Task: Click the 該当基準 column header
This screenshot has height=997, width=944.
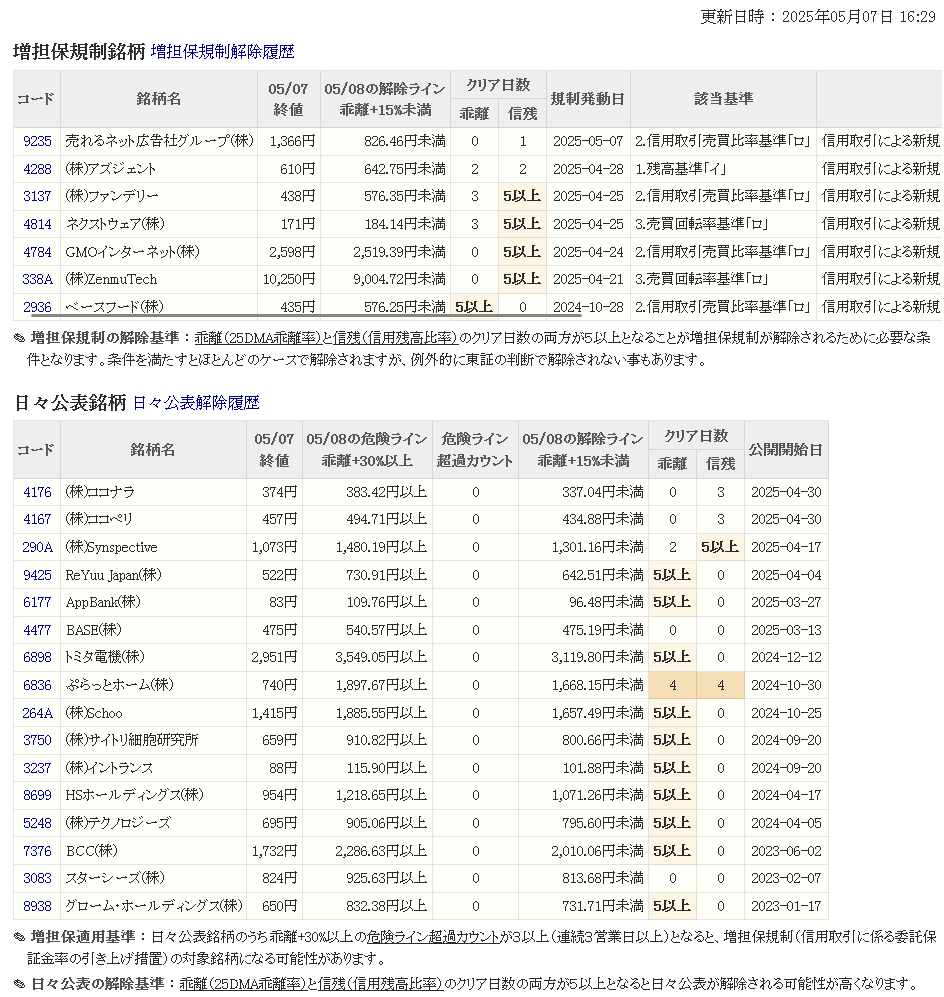Action: click(723, 99)
